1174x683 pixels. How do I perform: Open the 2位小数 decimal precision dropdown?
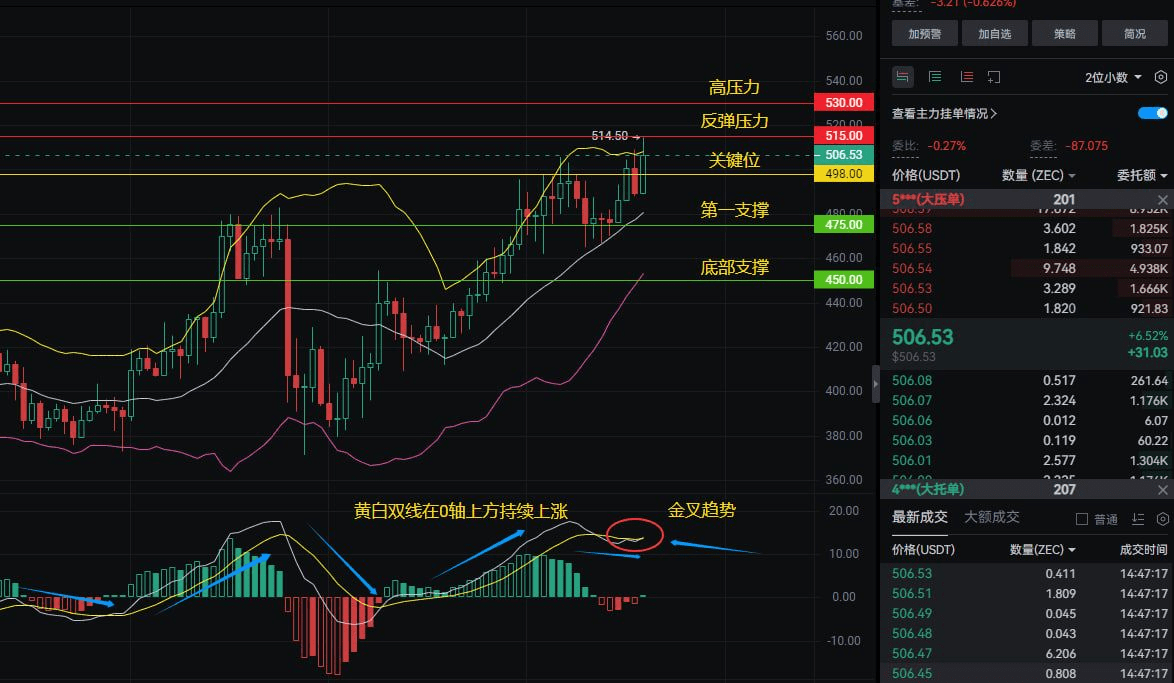[x=1113, y=77]
